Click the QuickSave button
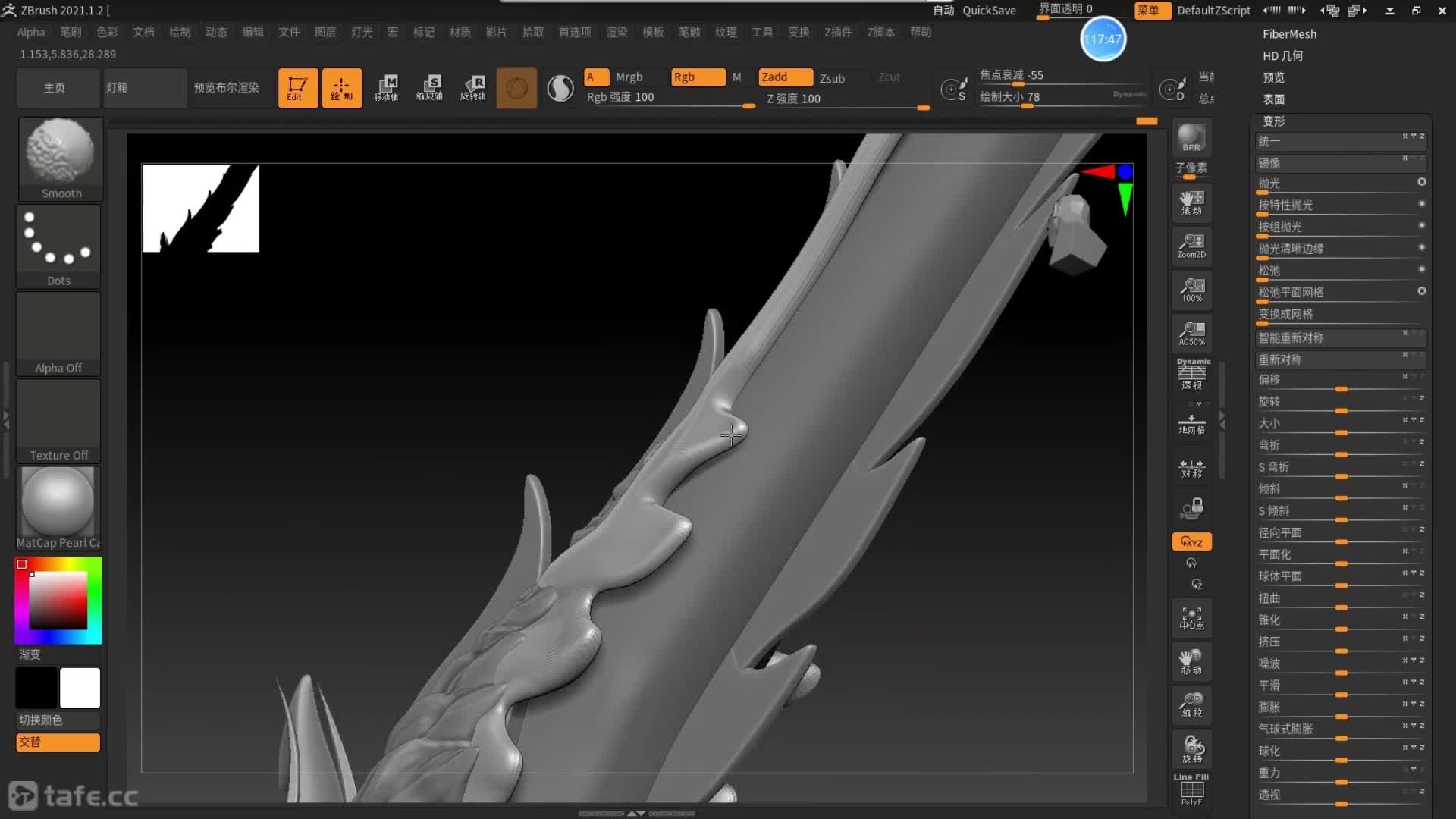Screen dimensions: 1456x819 pos(989,10)
